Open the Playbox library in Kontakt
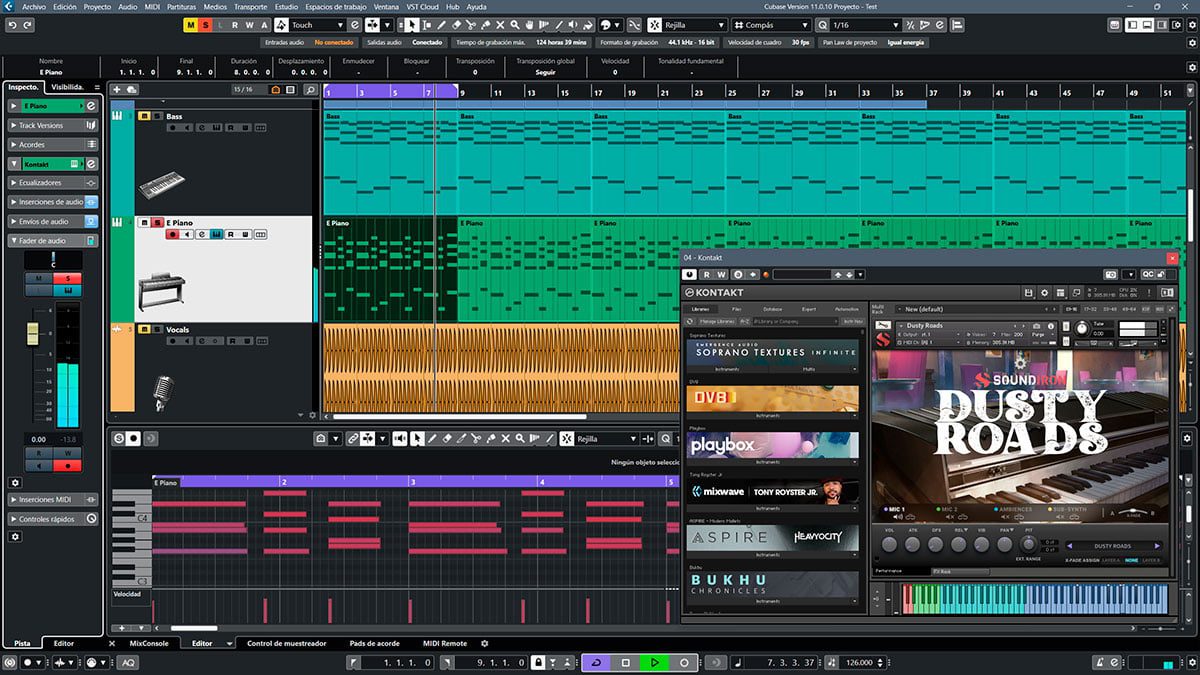Viewport: 1200px width, 675px height. 772,446
